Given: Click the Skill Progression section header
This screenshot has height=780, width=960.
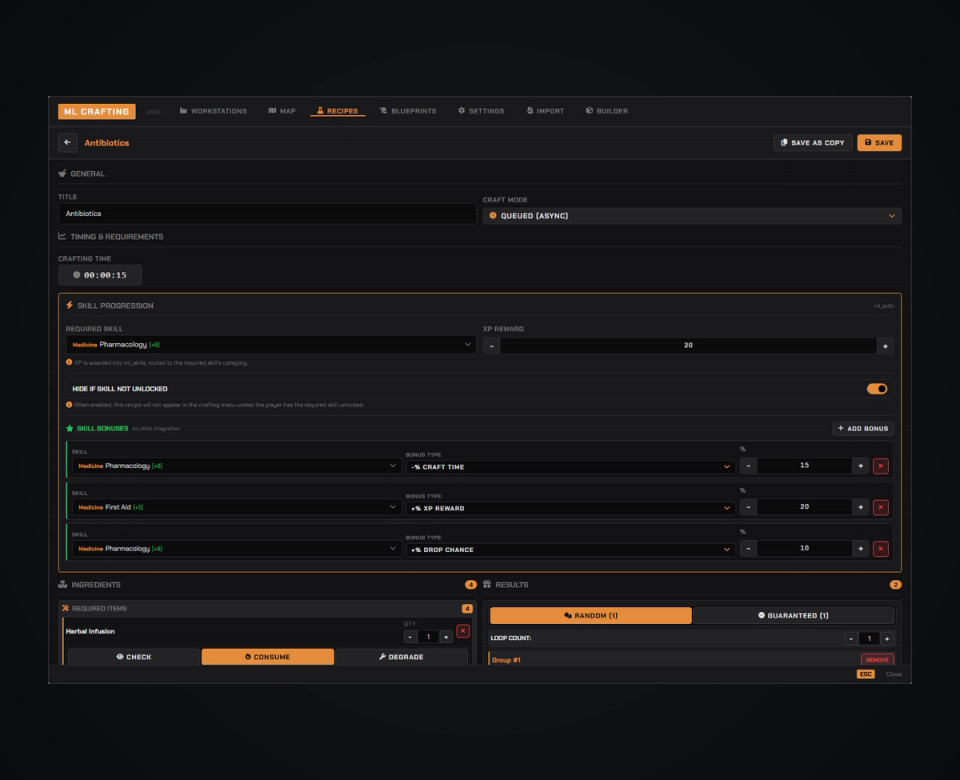Looking at the screenshot, I should click(115, 306).
